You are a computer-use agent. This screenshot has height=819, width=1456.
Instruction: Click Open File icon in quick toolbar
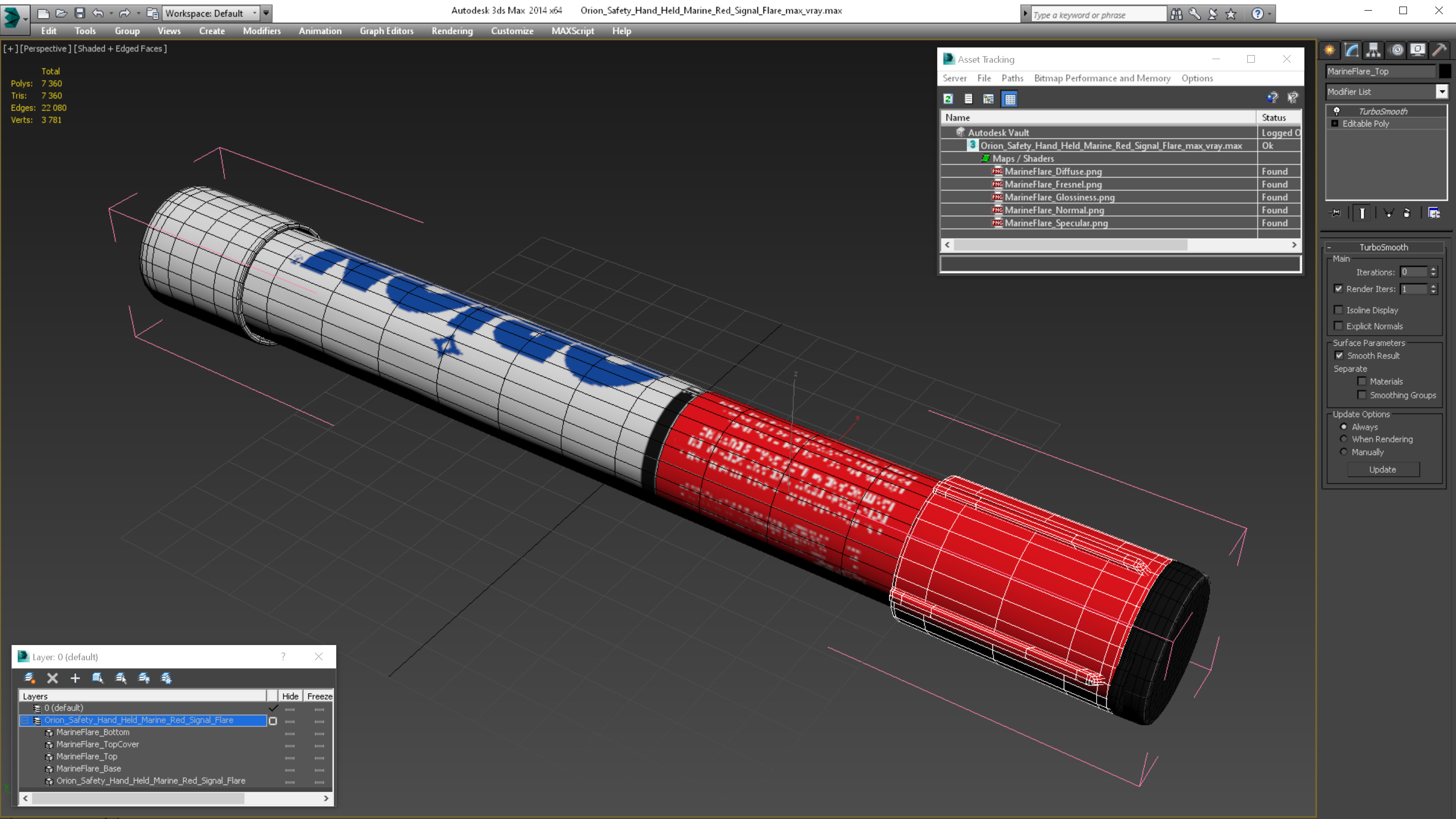[x=61, y=13]
